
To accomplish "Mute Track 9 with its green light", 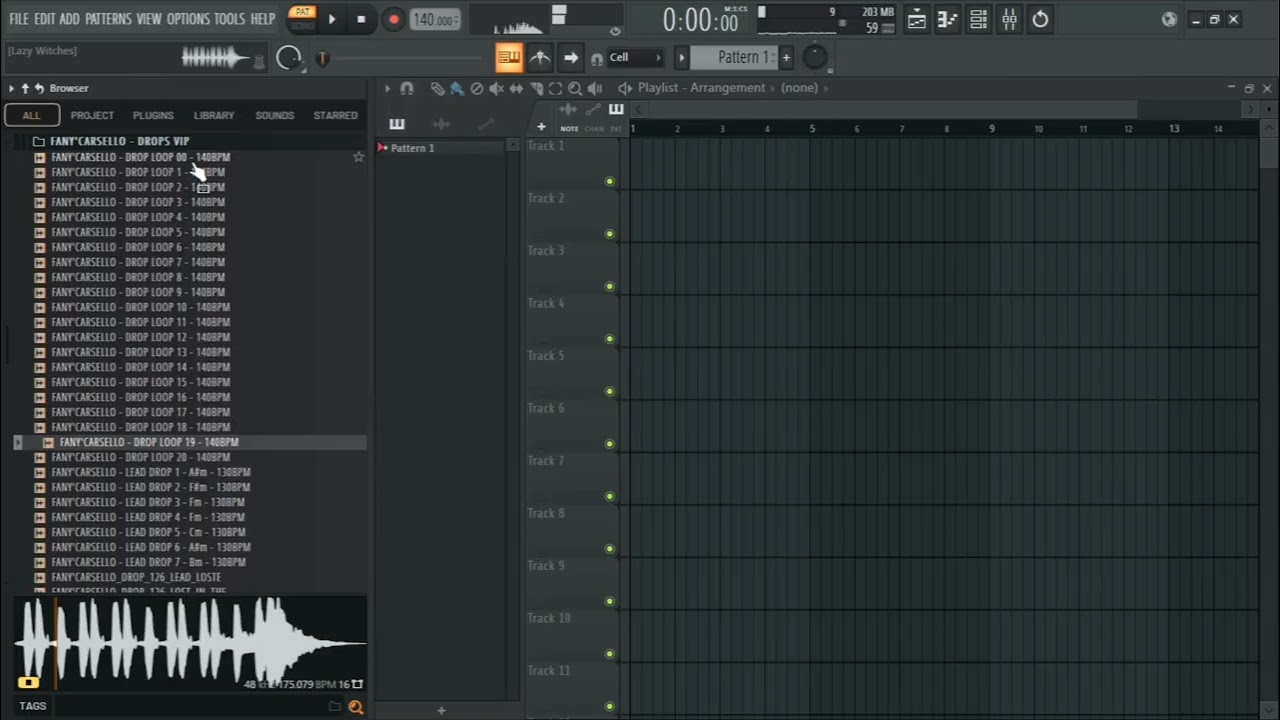I will click(609, 601).
